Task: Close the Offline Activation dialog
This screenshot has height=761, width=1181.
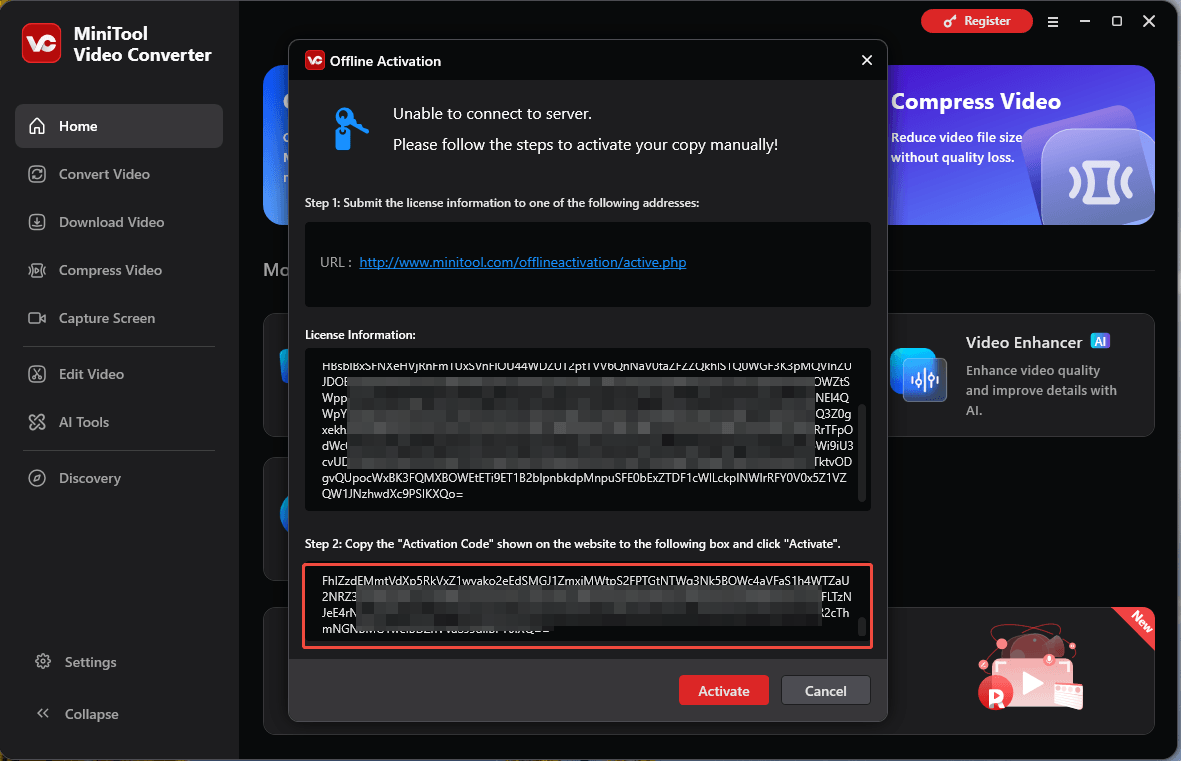Action: 867,60
